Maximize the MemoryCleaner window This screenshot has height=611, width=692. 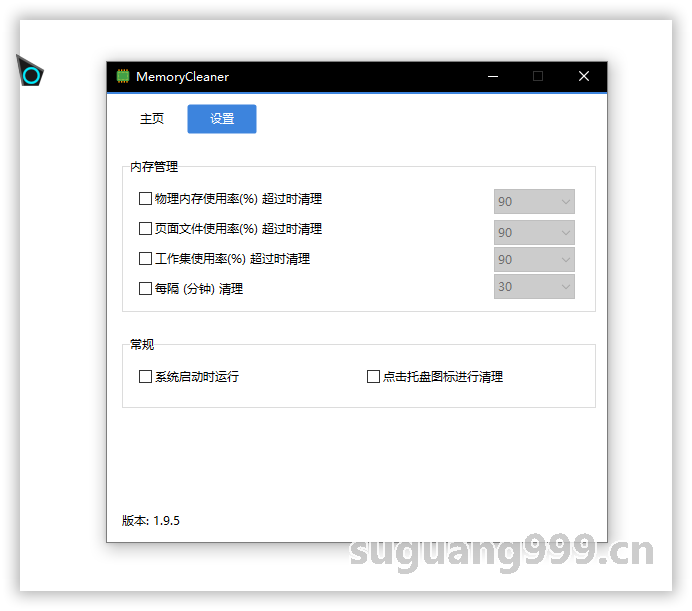click(538, 77)
